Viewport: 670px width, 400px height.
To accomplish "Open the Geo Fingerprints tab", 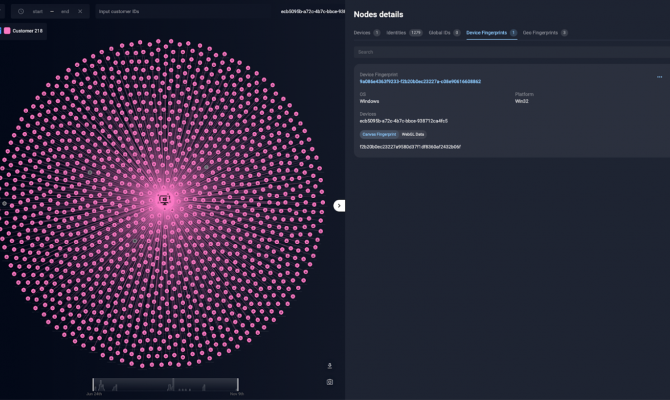I will [545, 33].
